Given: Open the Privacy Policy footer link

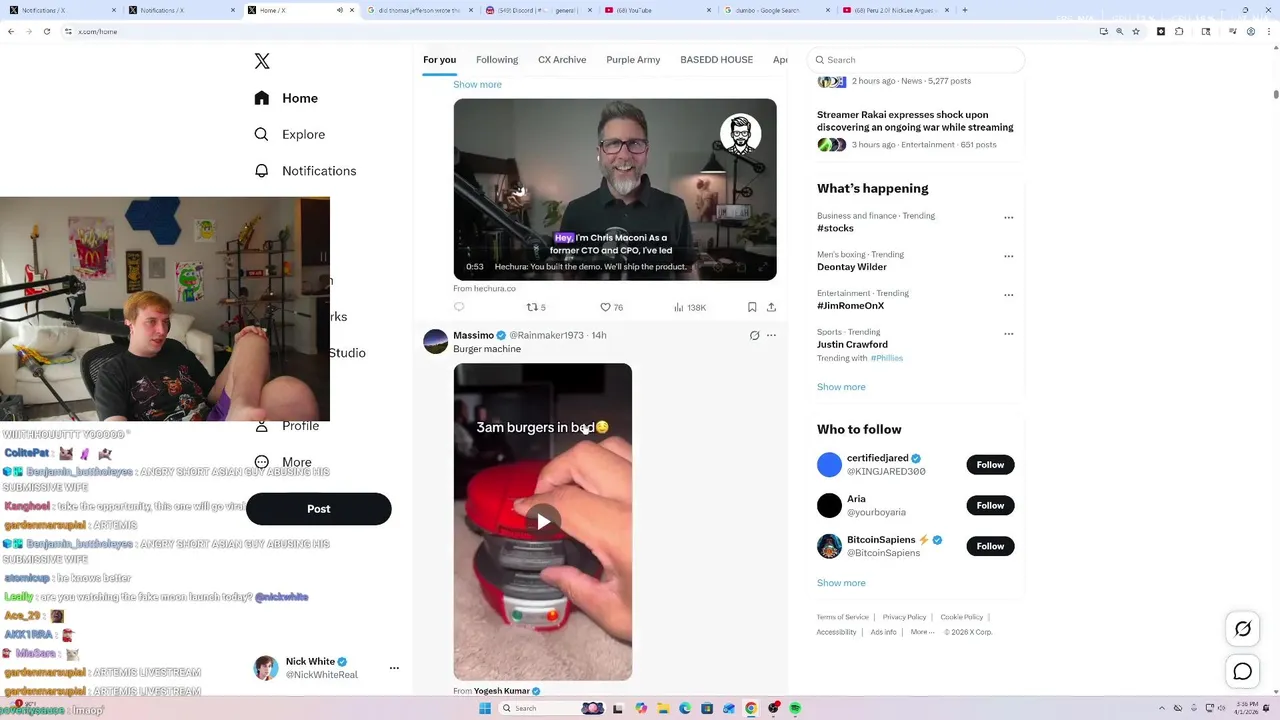Looking at the screenshot, I should click(x=904, y=617).
